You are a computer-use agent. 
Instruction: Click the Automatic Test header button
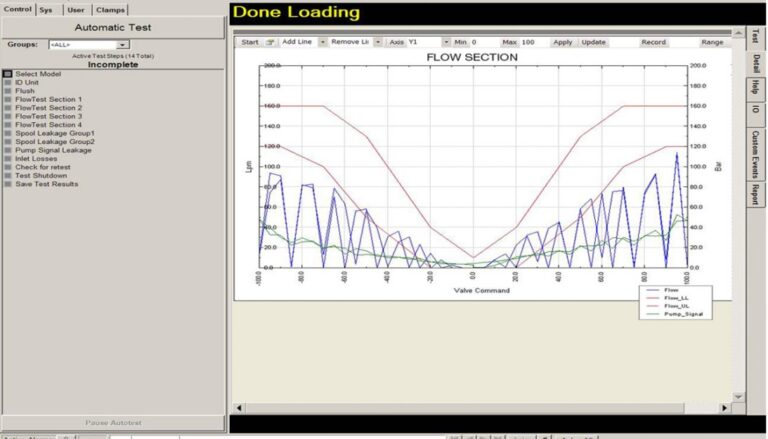[113, 27]
